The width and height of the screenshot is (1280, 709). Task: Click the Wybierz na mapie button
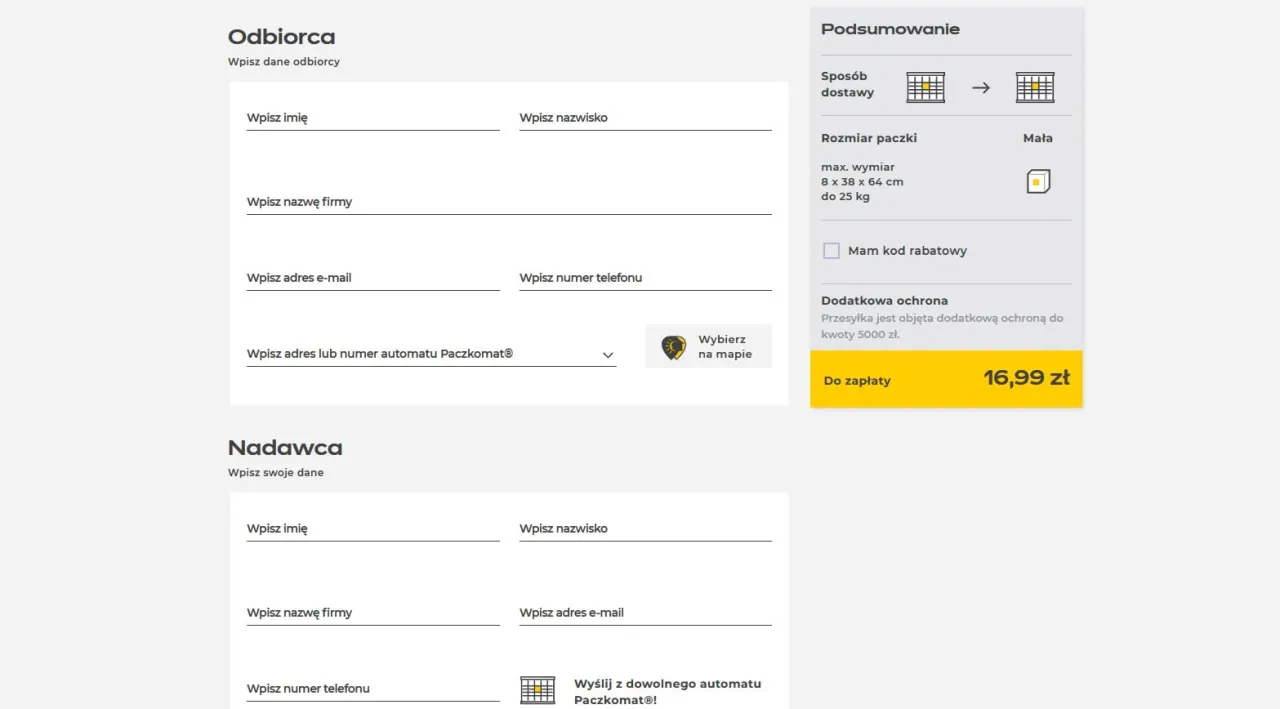pyautogui.click(x=708, y=346)
